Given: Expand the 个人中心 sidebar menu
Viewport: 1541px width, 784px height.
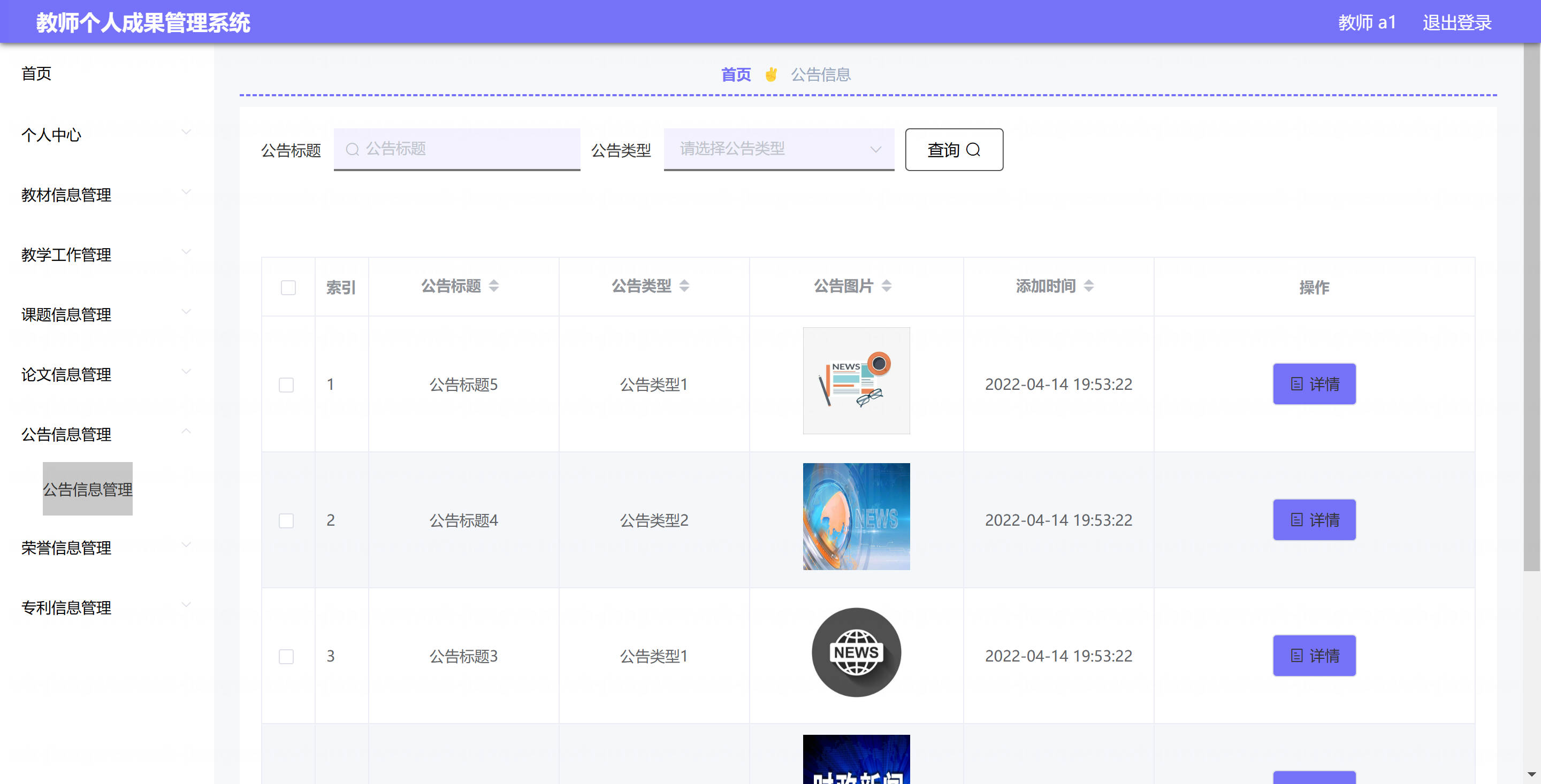Looking at the screenshot, I should (106, 135).
